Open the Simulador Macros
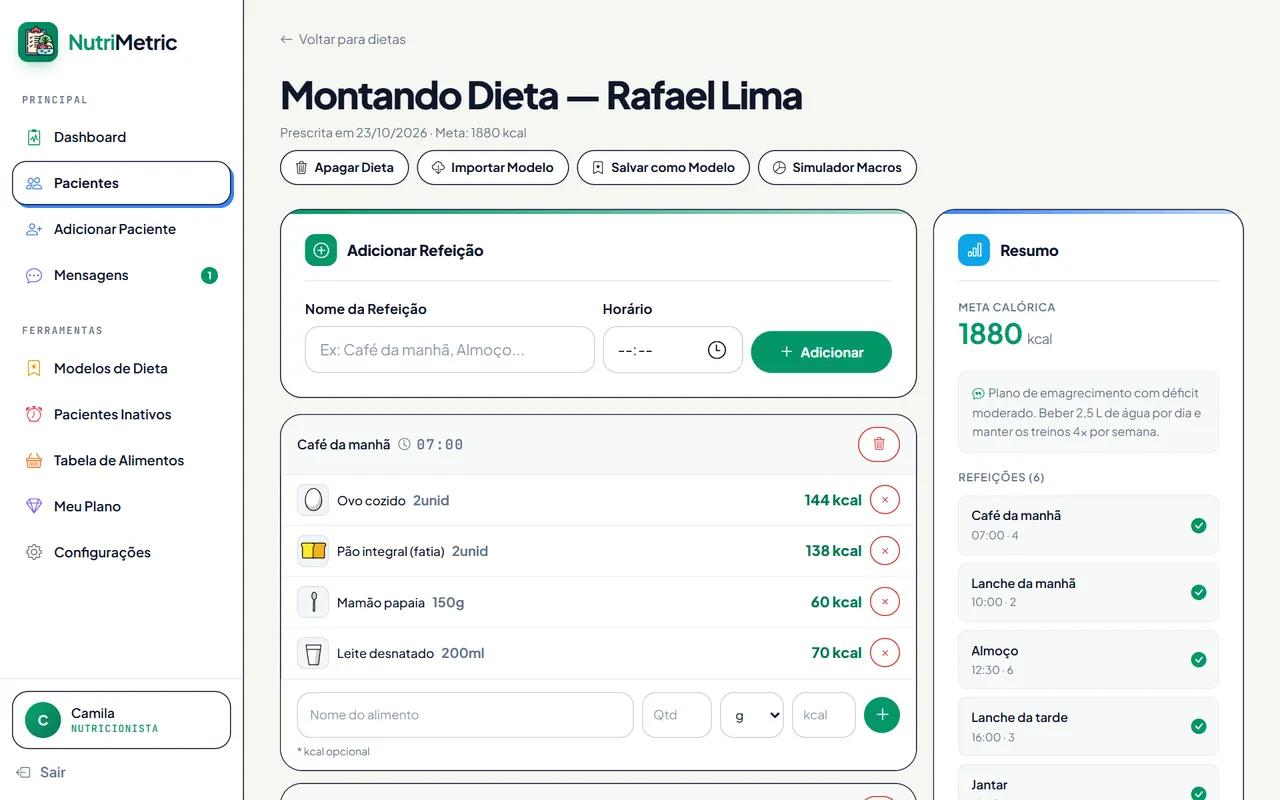 (x=837, y=167)
